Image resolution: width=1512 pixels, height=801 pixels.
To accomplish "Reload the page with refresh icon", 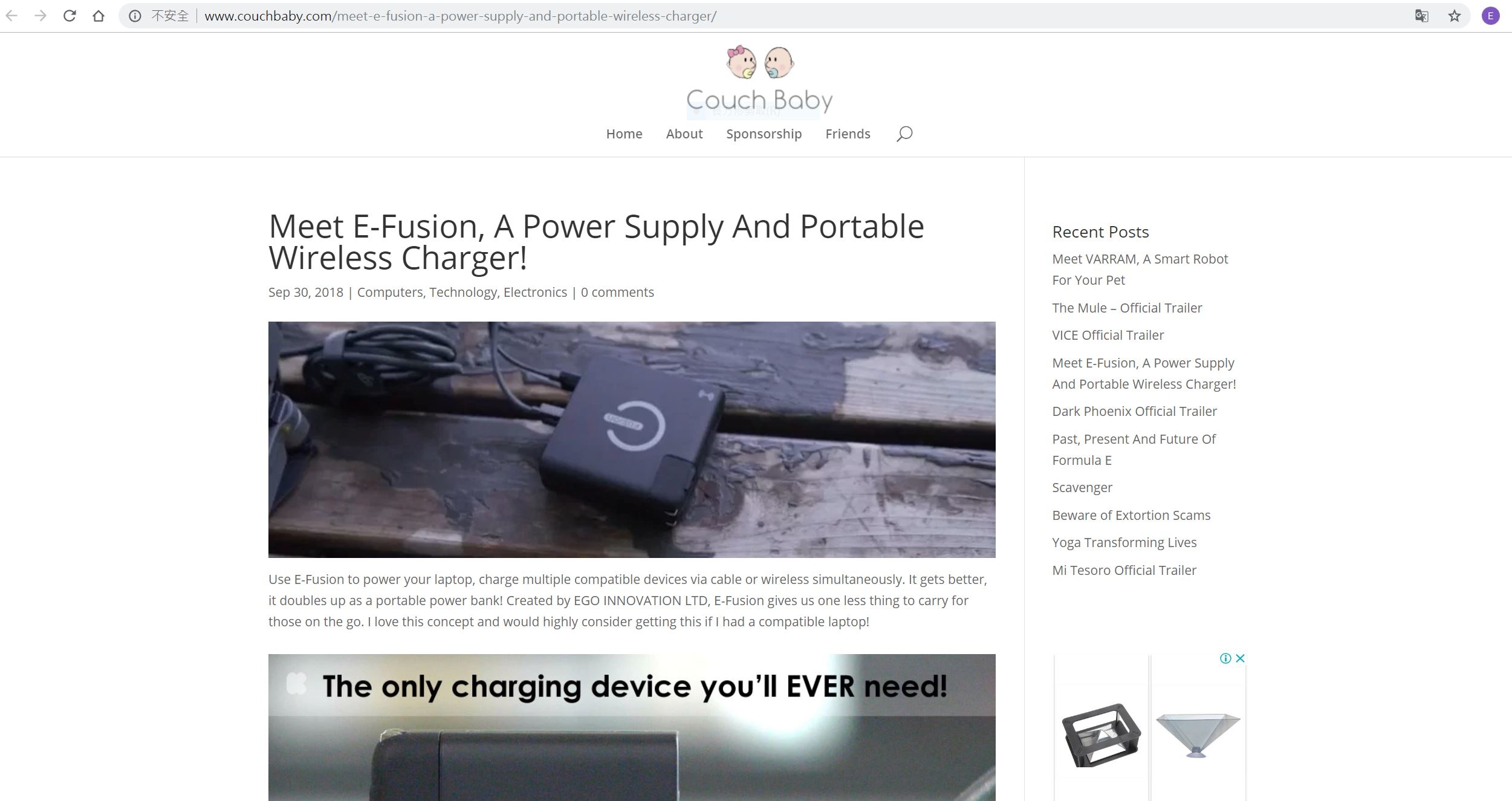I will [70, 16].
